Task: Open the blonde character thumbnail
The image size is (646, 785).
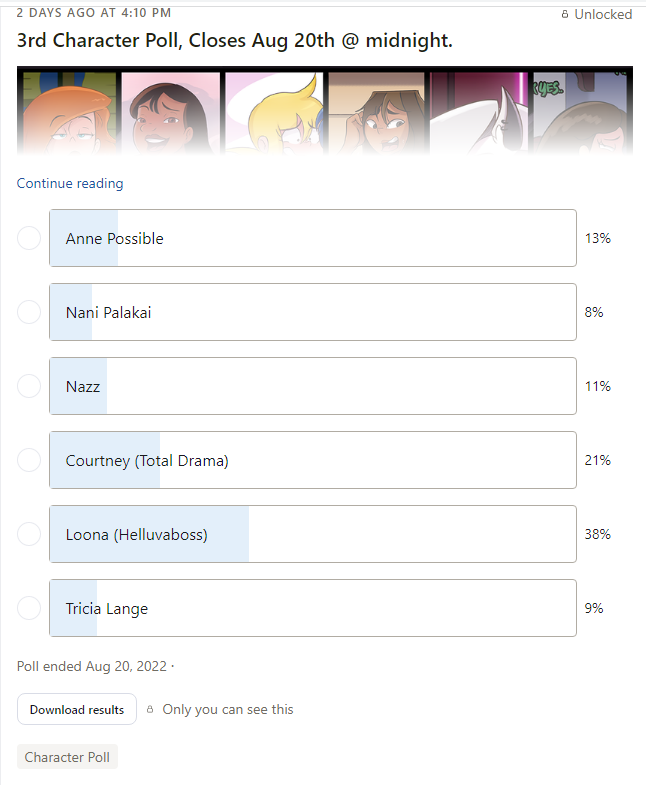Action: click(x=274, y=113)
